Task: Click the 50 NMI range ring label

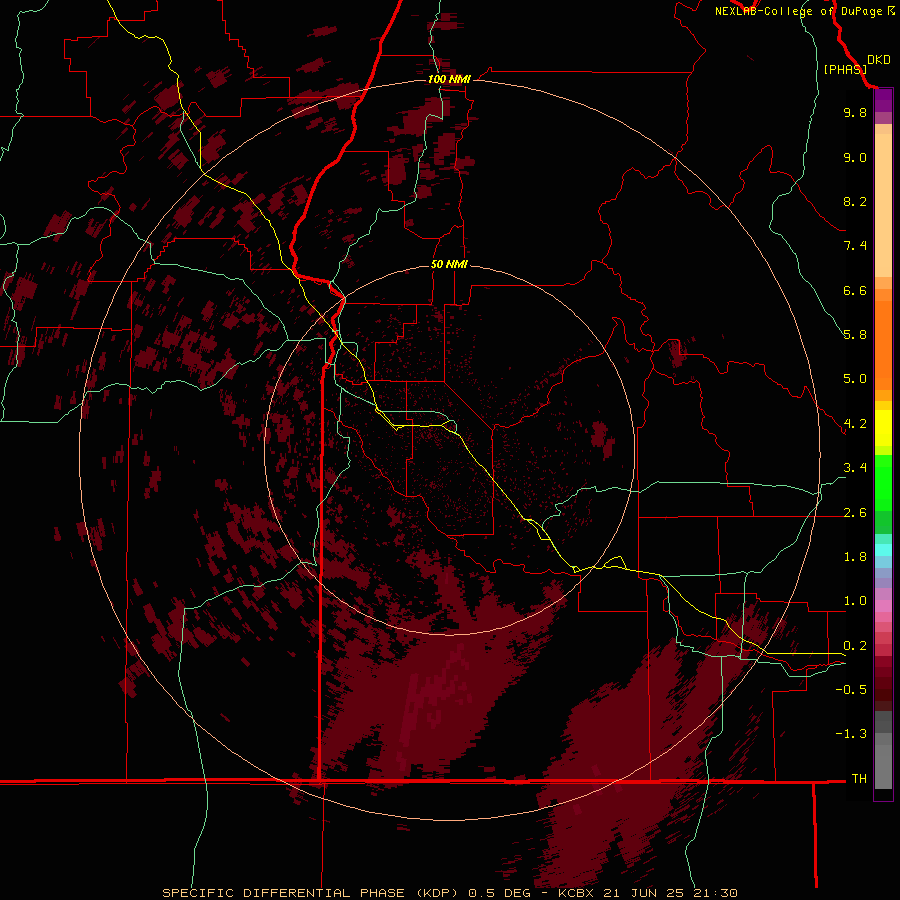Action: tap(449, 264)
